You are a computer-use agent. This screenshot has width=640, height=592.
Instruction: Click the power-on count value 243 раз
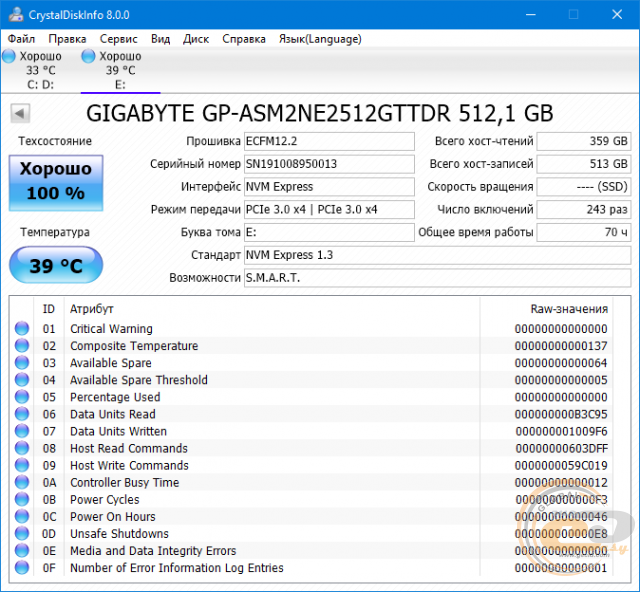[x=584, y=210]
